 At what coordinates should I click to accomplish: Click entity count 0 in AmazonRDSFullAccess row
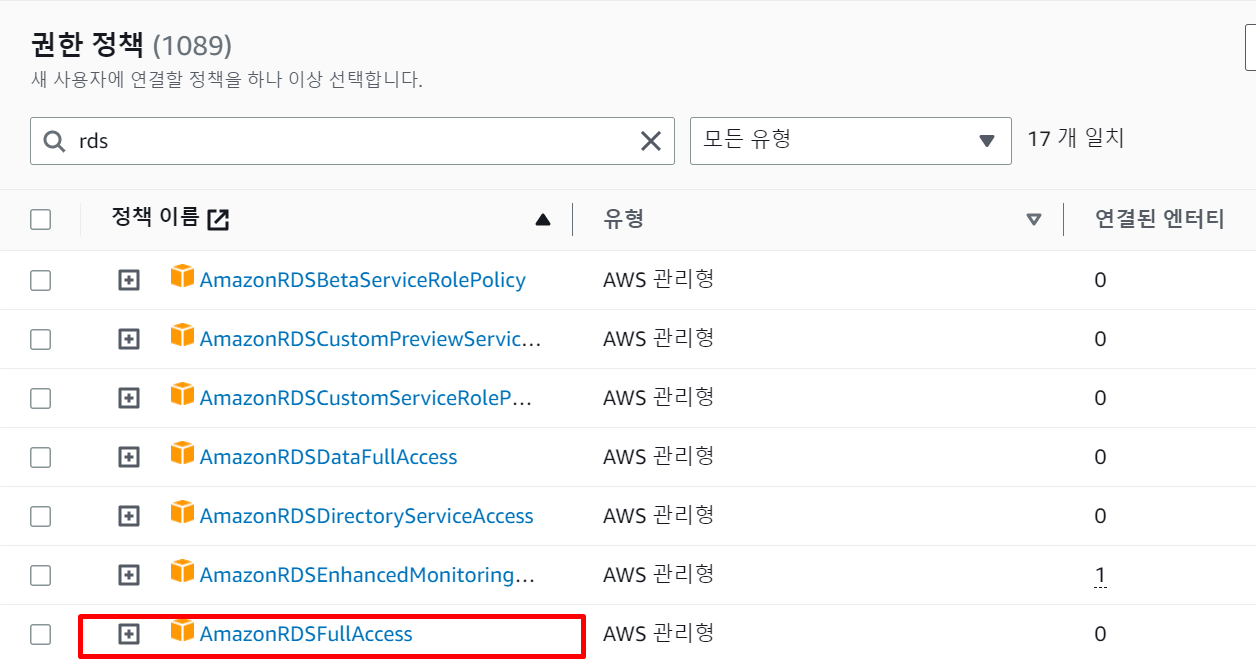pos(1100,634)
